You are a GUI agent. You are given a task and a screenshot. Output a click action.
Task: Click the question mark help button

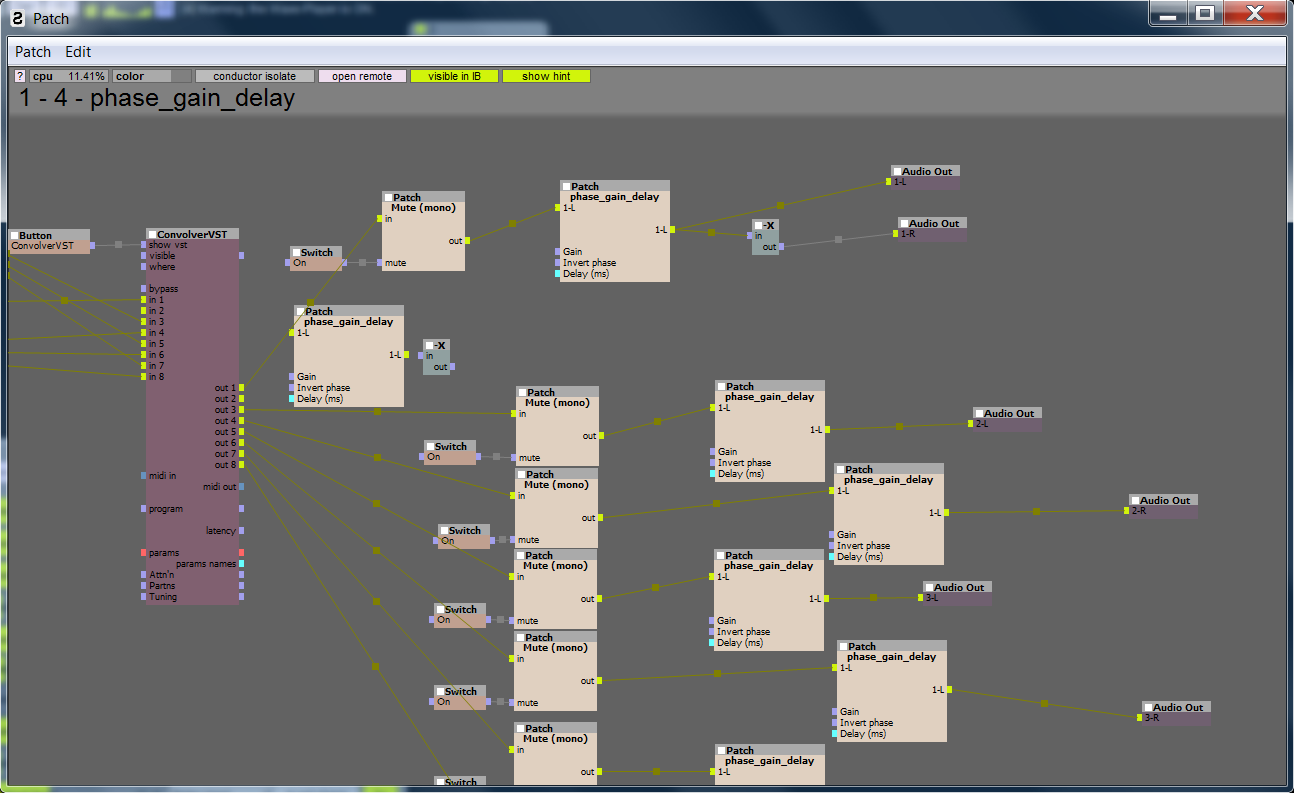(20, 76)
